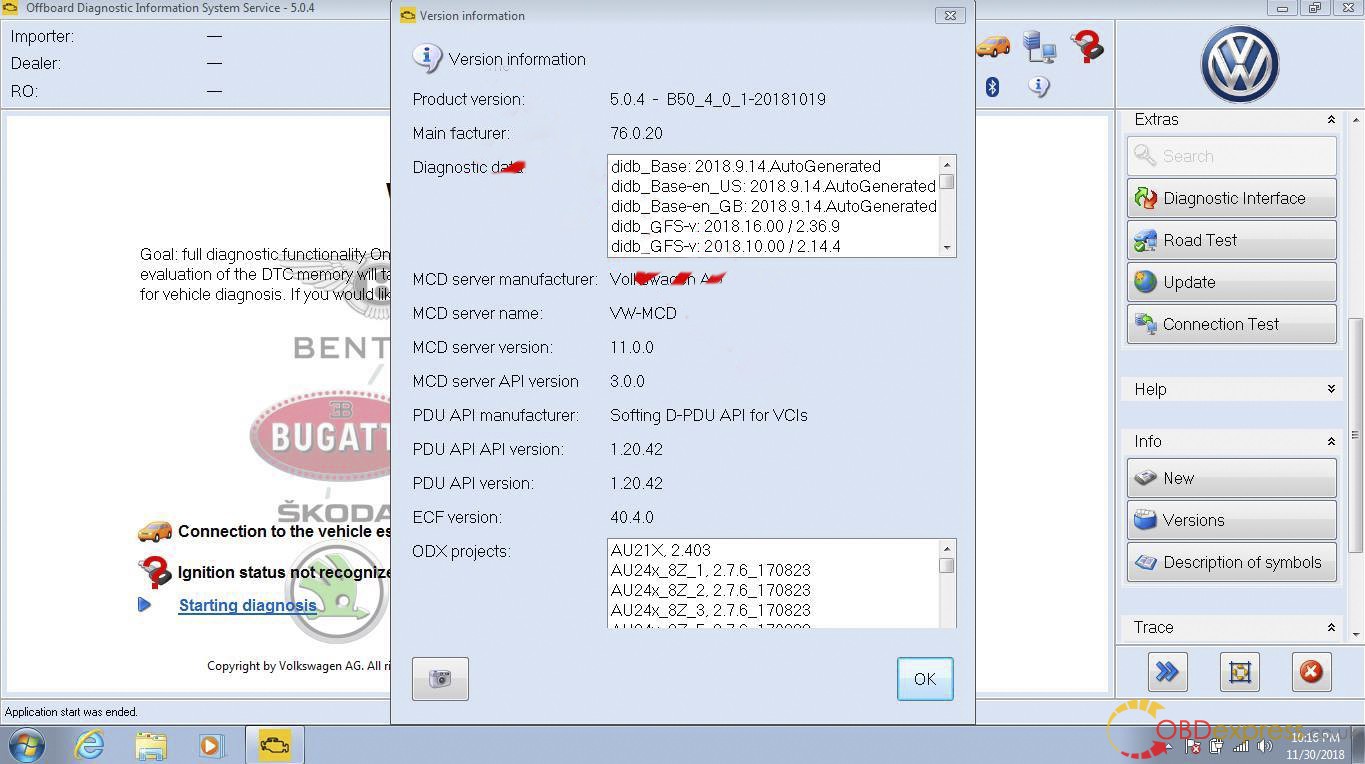The image size is (1365, 764).
Task: Click the volume icon in system tray
Action: 1264,746
